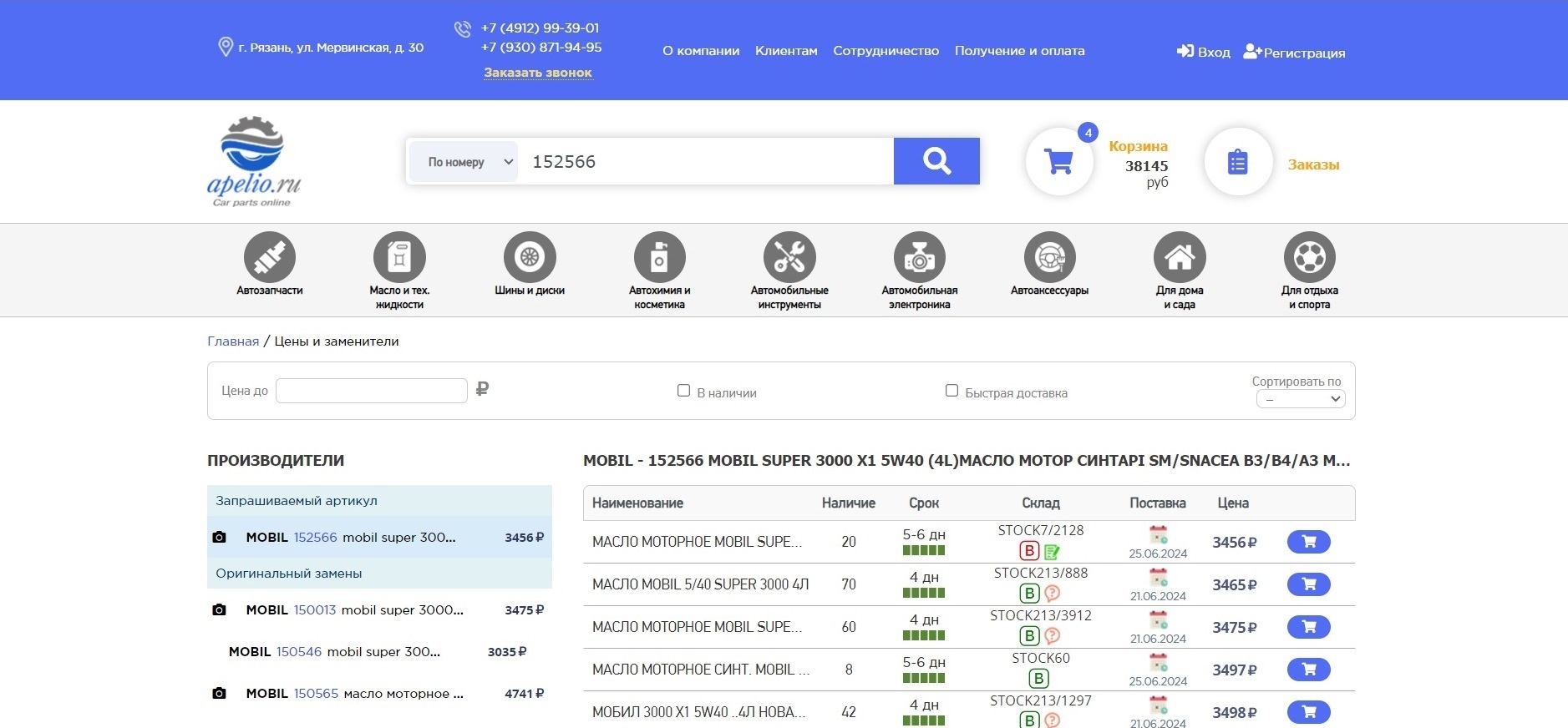The width and height of the screenshot is (1568, 728).
Task: Click row МАСЛО МОТОРНОЕ СИНТ. MOBIL name
Action: tap(701, 670)
